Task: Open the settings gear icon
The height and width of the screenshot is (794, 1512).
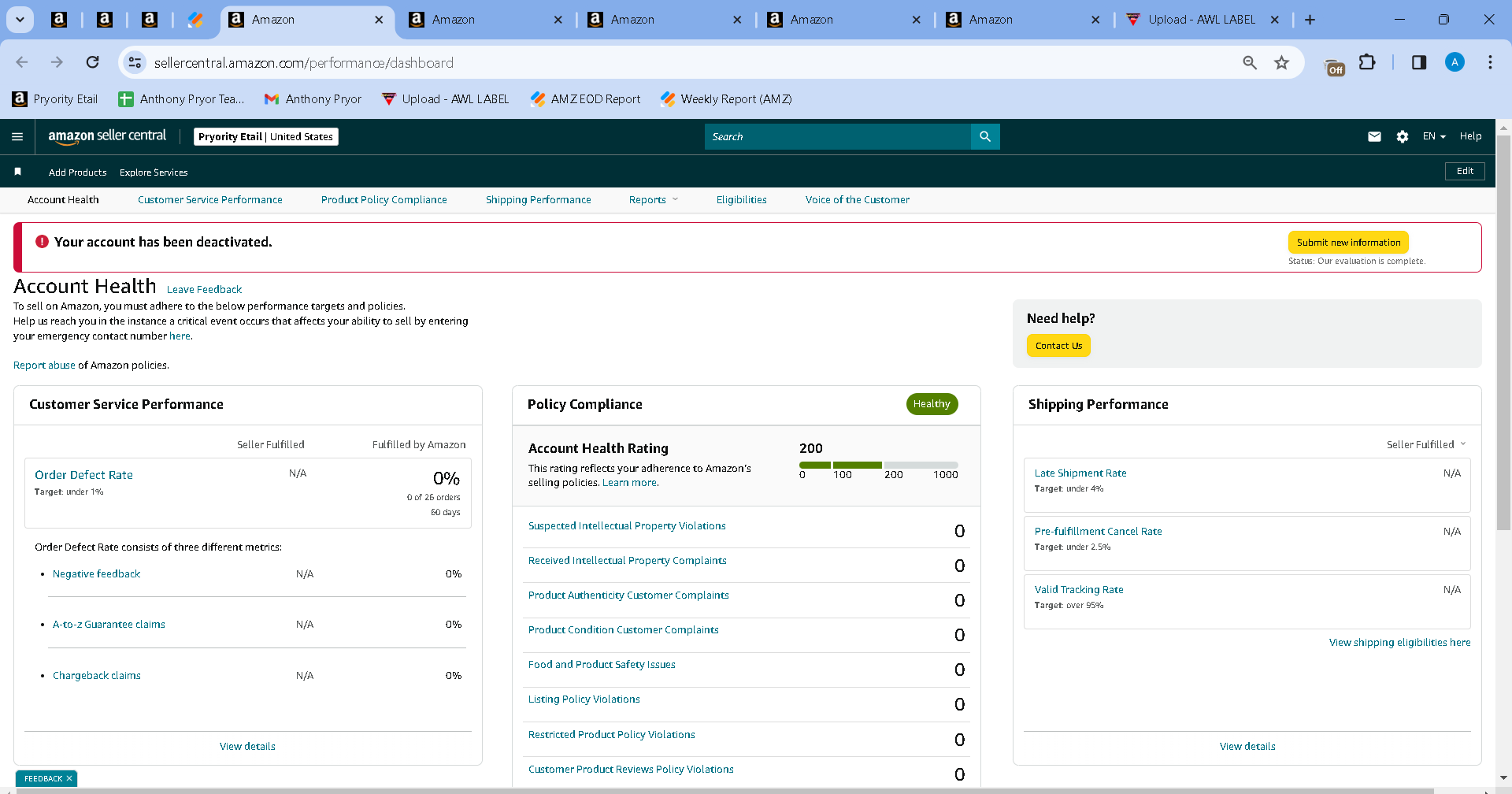Action: (1403, 137)
